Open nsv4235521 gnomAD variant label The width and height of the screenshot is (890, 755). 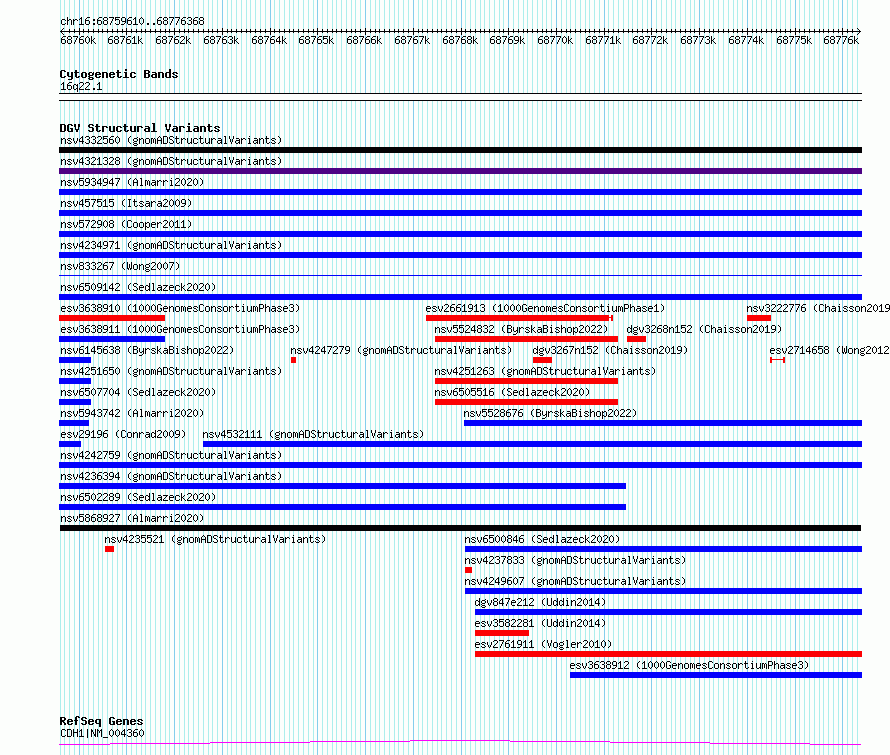pos(215,539)
